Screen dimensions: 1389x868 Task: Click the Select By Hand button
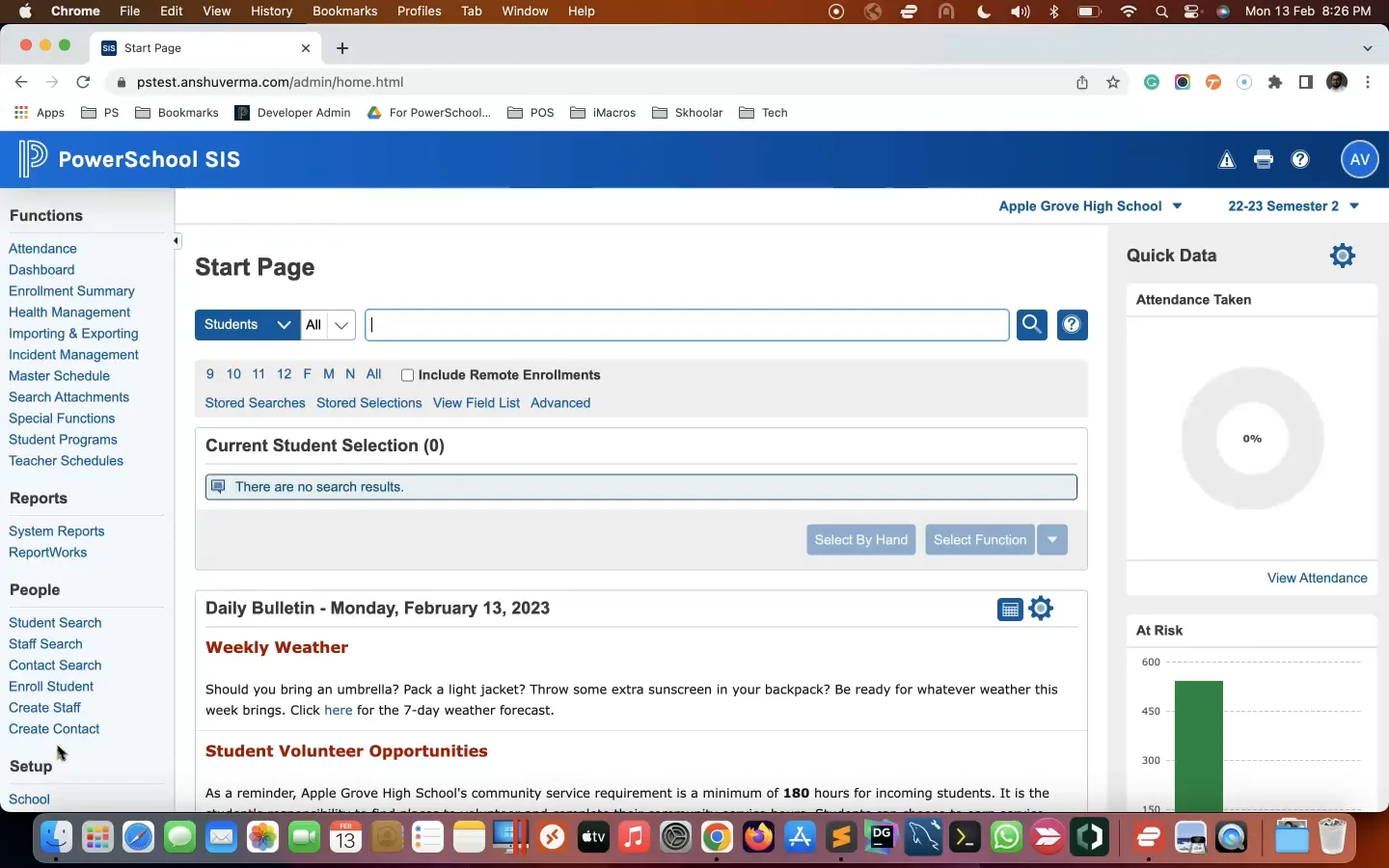(861, 540)
